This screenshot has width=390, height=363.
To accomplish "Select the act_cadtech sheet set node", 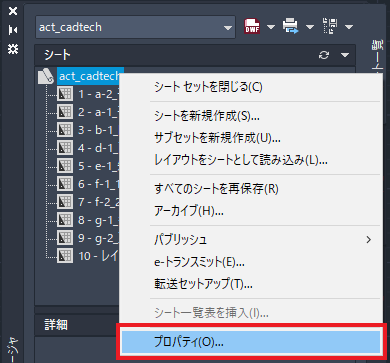I will click(x=89, y=76).
